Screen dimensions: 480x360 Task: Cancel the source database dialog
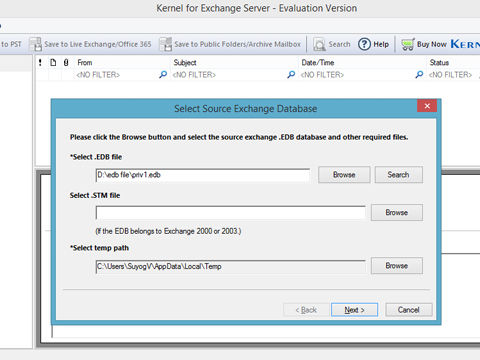[409, 310]
